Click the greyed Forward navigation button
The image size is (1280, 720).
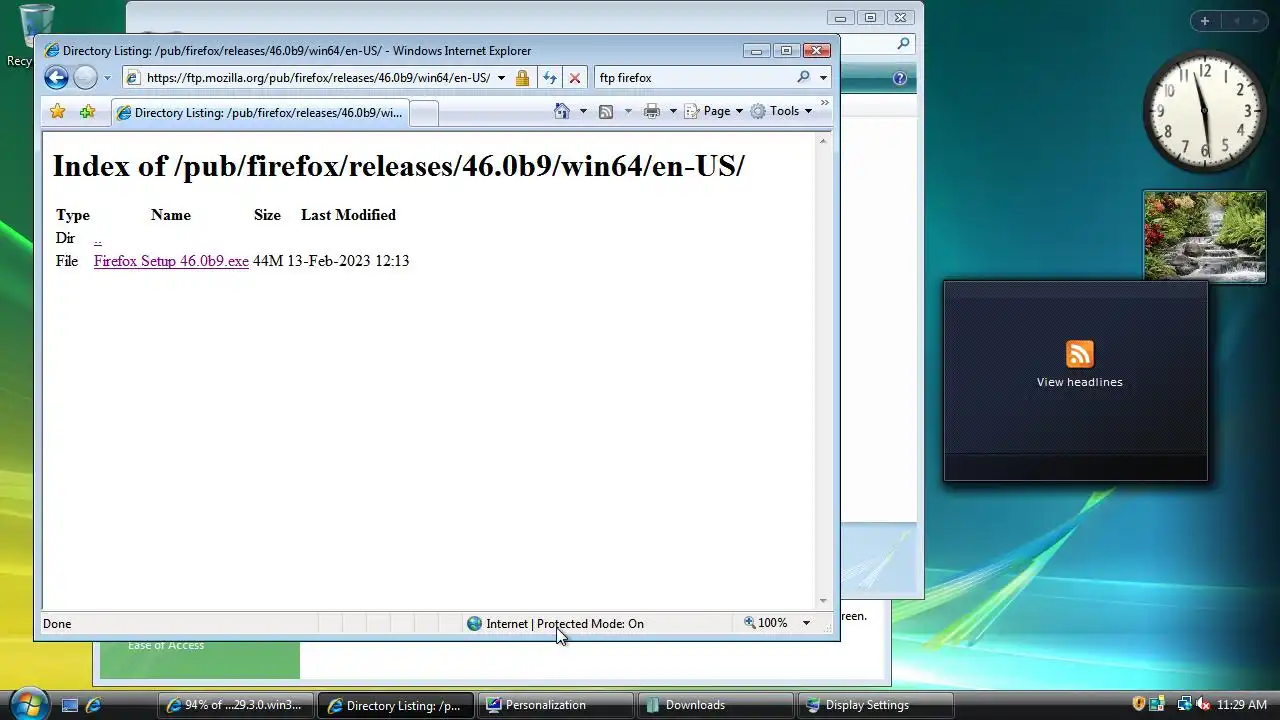point(86,77)
